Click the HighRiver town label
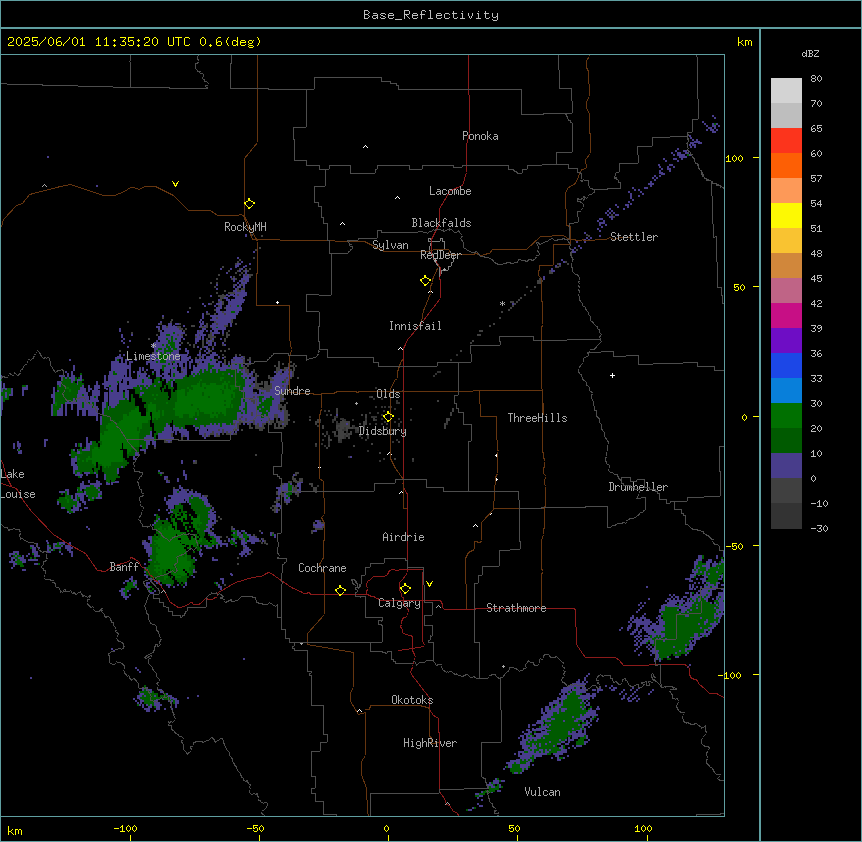Image resolution: width=862 pixels, height=842 pixels. [x=430, y=743]
